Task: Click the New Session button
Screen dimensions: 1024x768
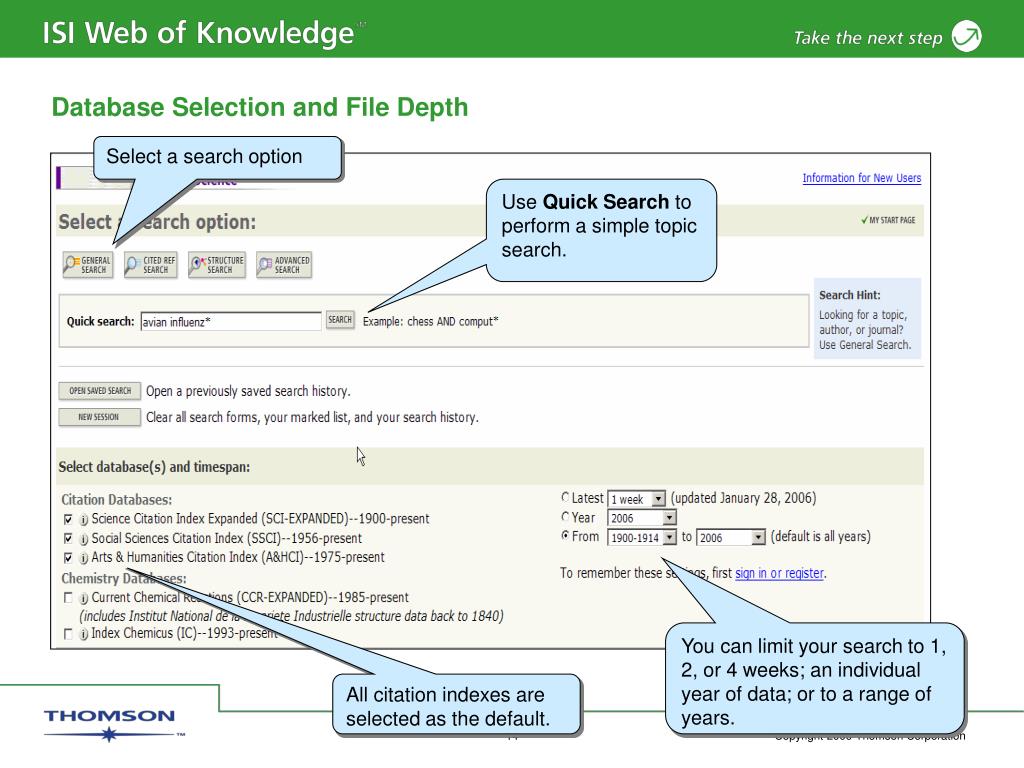Action: 100,417
